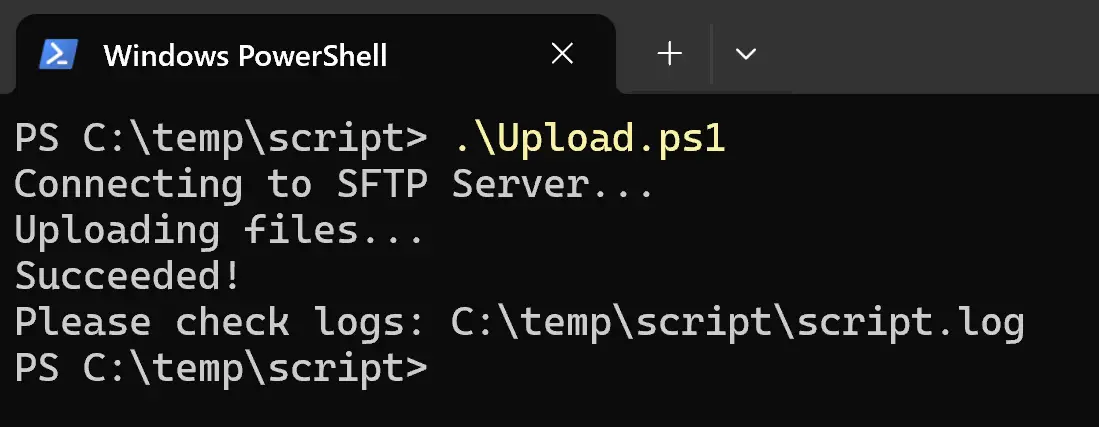This screenshot has width=1099, height=427.
Task: Click the PowerShell icon in the tab
Action: (x=58, y=55)
